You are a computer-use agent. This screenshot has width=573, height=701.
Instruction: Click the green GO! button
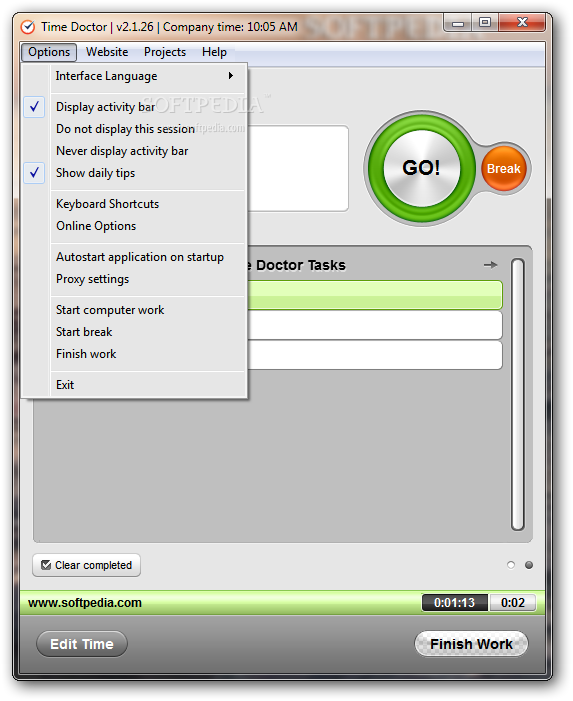pyautogui.click(x=421, y=168)
